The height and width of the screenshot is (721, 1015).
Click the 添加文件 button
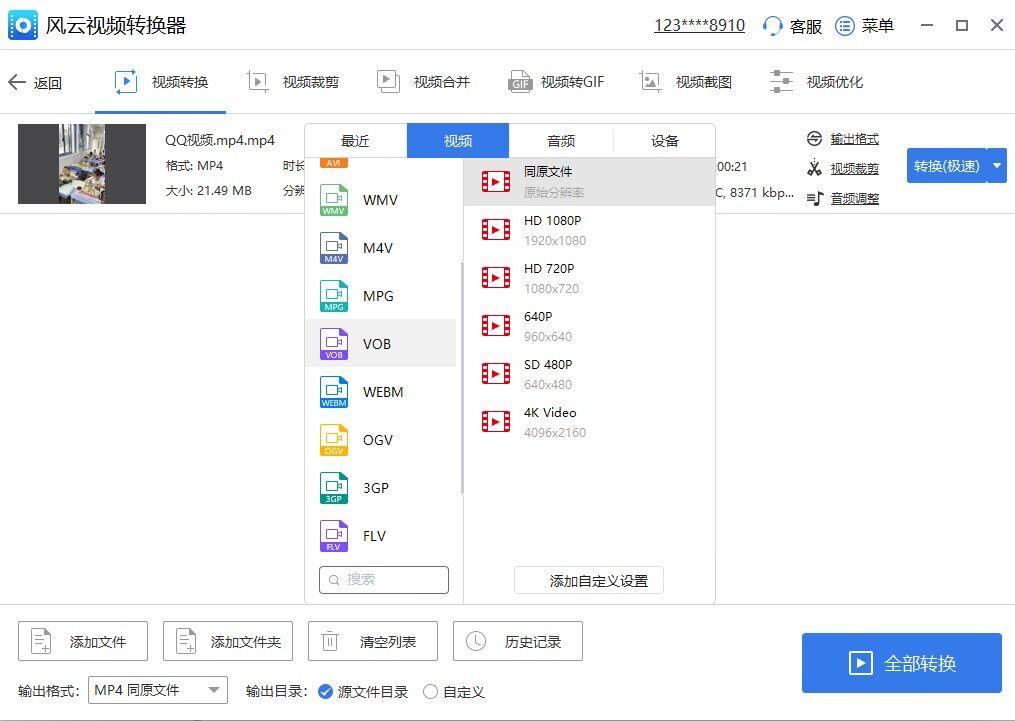(83, 641)
